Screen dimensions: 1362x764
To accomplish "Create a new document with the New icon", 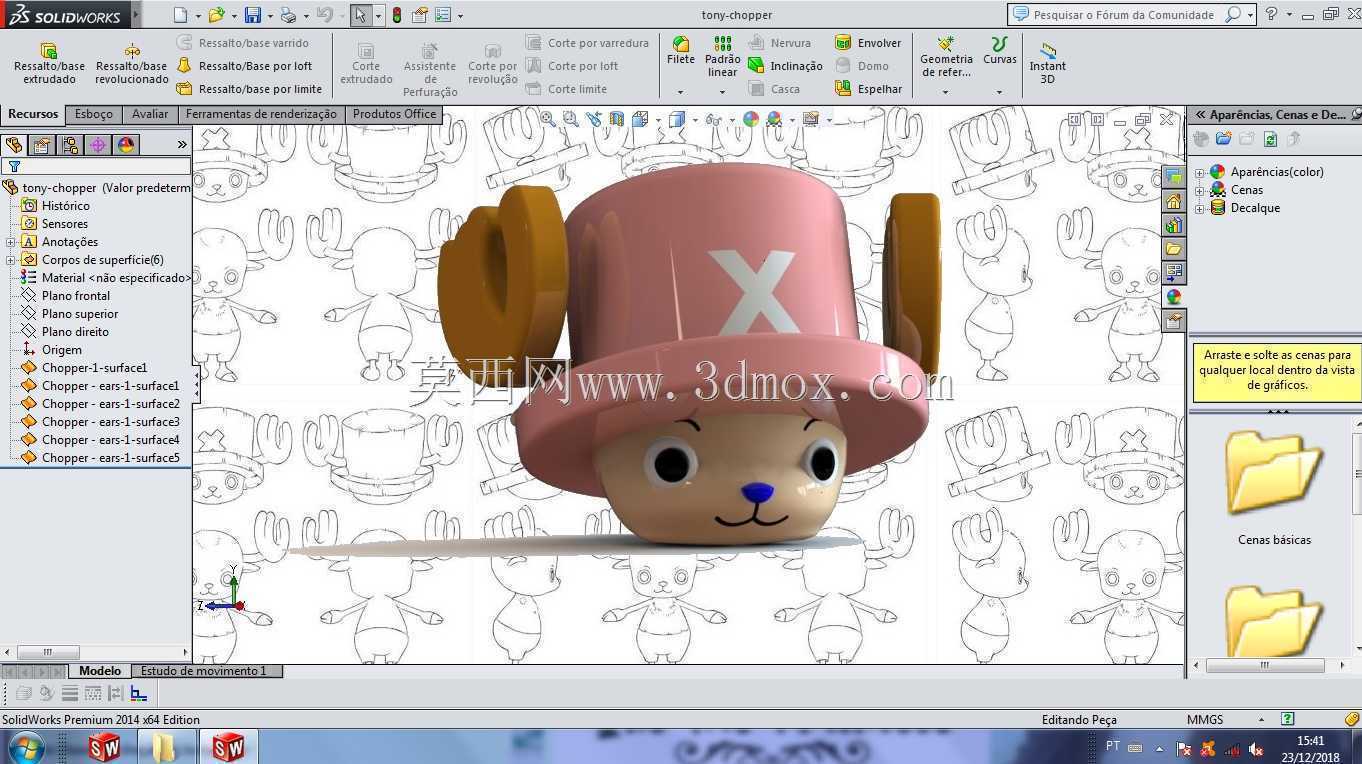I will click(180, 15).
